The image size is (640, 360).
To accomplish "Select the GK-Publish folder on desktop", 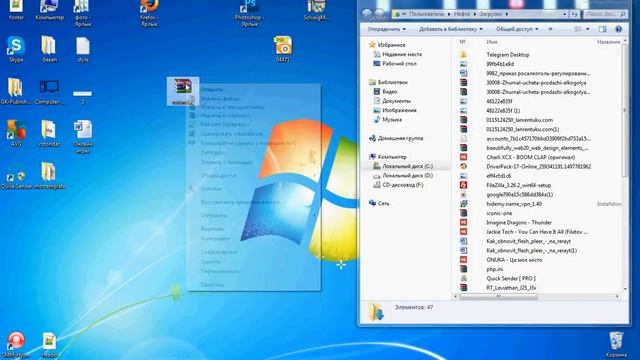I will point(15,91).
